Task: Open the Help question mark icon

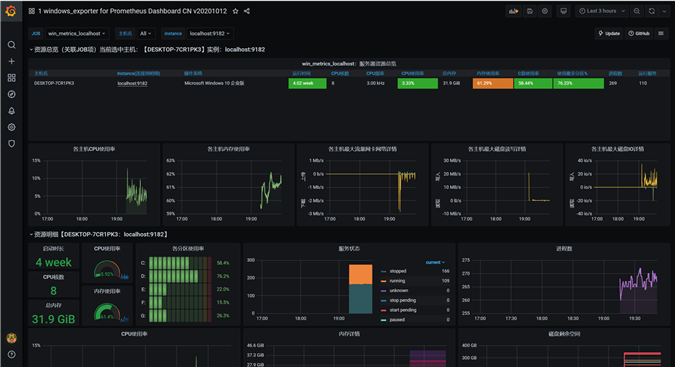Action: click(x=12, y=355)
